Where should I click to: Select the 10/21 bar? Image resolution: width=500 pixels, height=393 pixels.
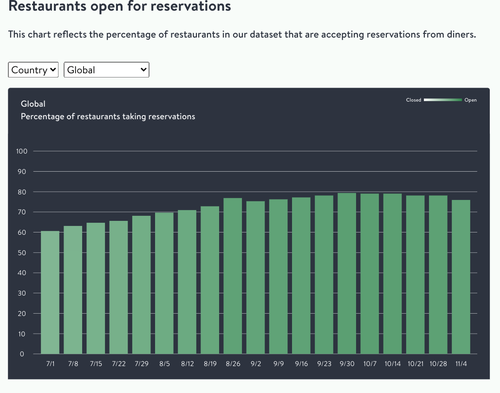point(415,274)
